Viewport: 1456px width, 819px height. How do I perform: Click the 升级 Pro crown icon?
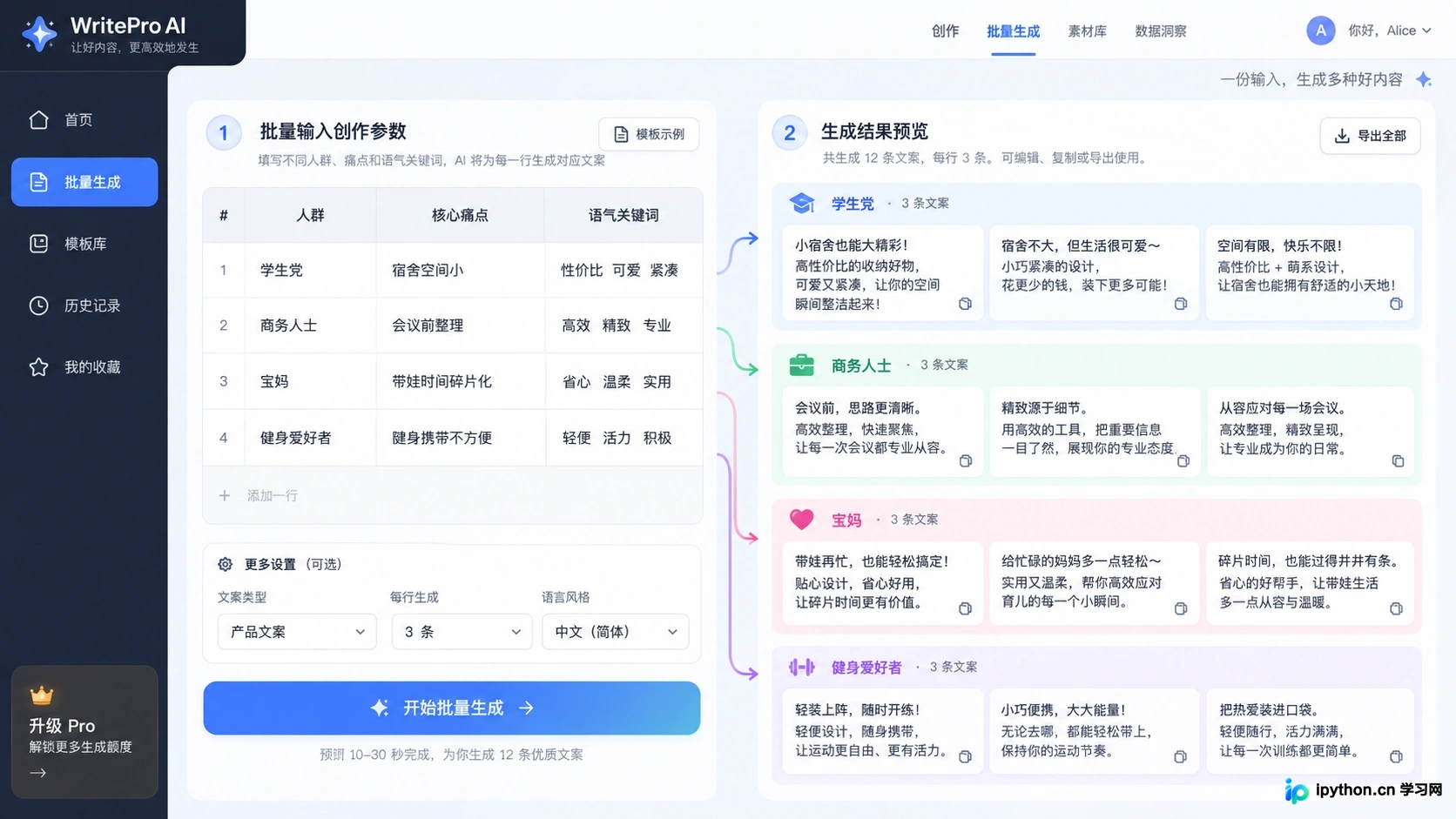(x=41, y=695)
